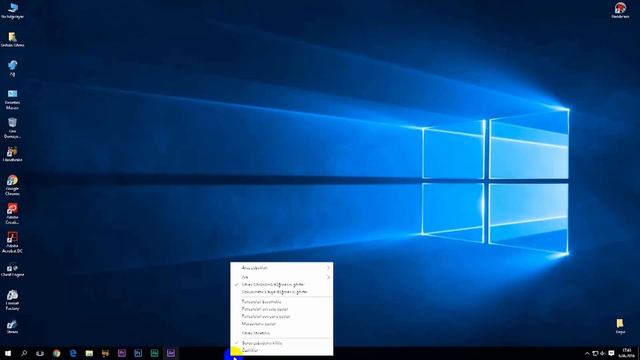This screenshot has width=640, height=360.
Task: Select the Cheat Engine desktop shortcut
Action: [x=12, y=271]
